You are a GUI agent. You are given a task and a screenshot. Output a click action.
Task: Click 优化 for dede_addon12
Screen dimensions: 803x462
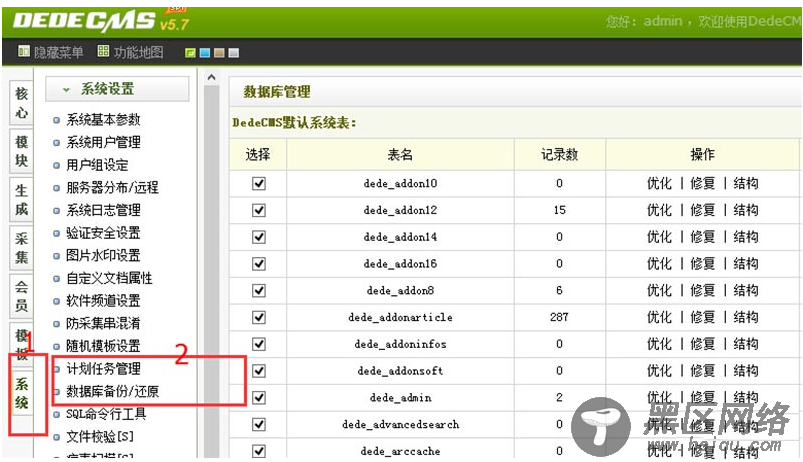click(x=659, y=210)
